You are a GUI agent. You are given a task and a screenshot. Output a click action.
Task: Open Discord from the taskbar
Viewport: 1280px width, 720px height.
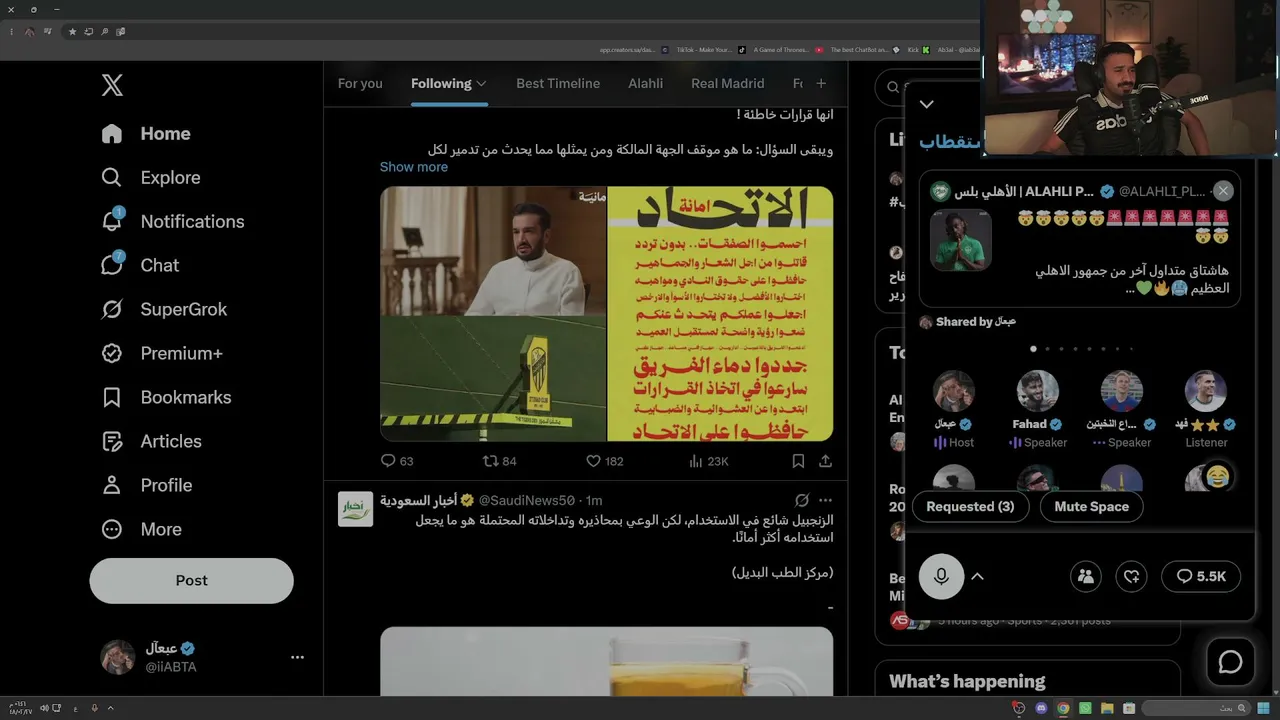click(x=1041, y=709)
